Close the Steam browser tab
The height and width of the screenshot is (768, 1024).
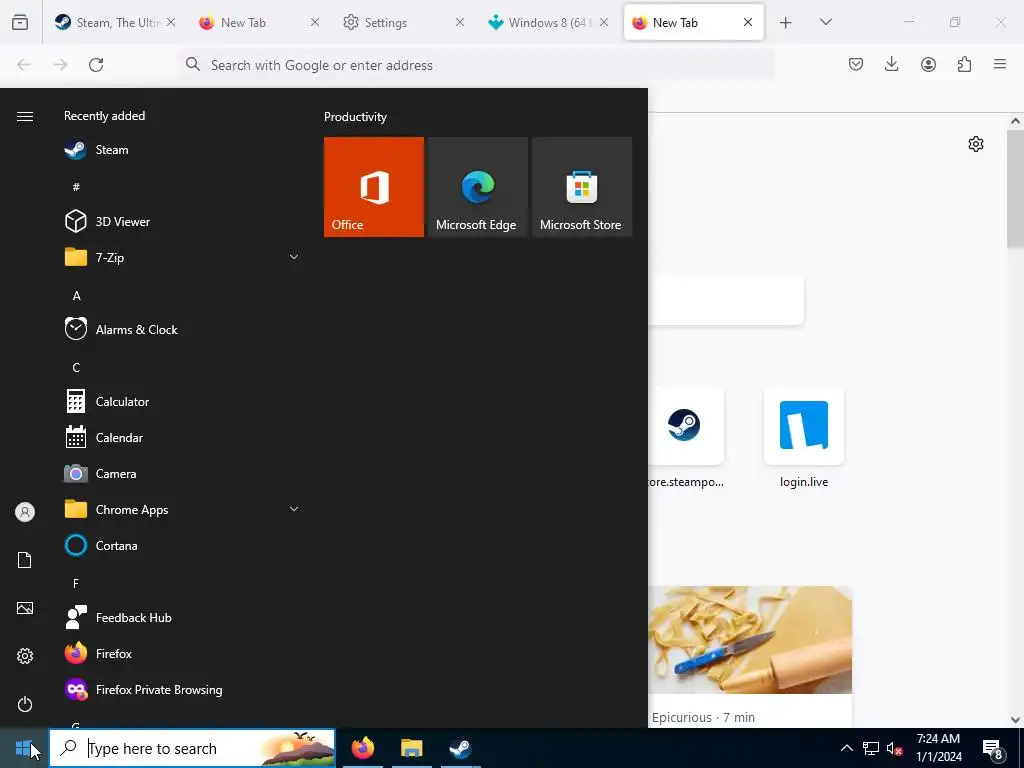coord(170,22)
